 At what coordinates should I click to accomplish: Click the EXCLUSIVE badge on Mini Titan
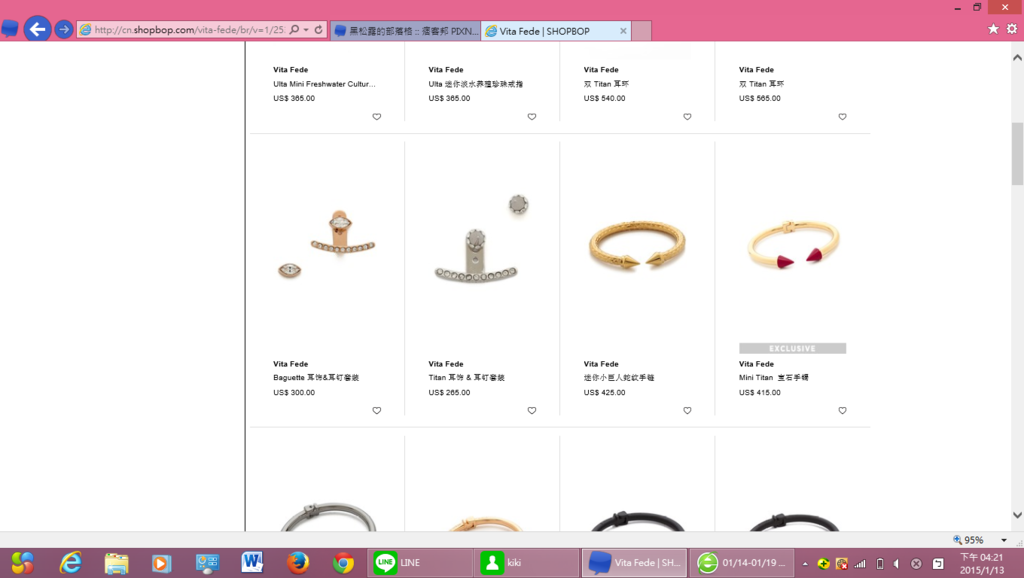click(x=792, y=348)
